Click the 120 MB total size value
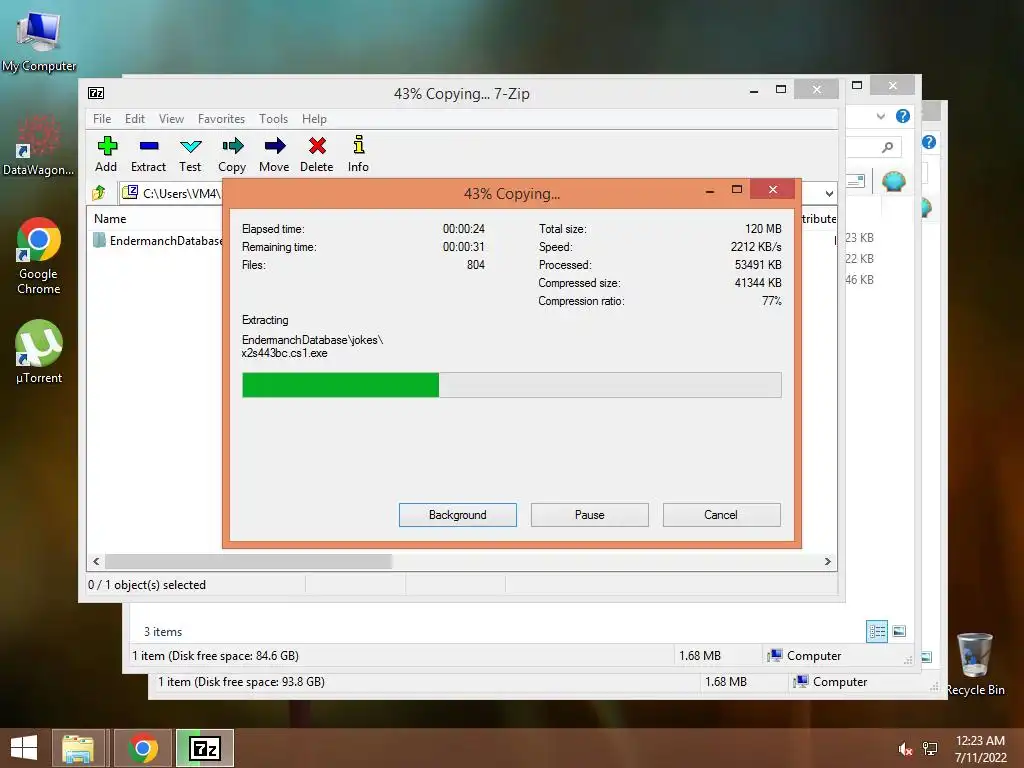 (x=763, y=229)
